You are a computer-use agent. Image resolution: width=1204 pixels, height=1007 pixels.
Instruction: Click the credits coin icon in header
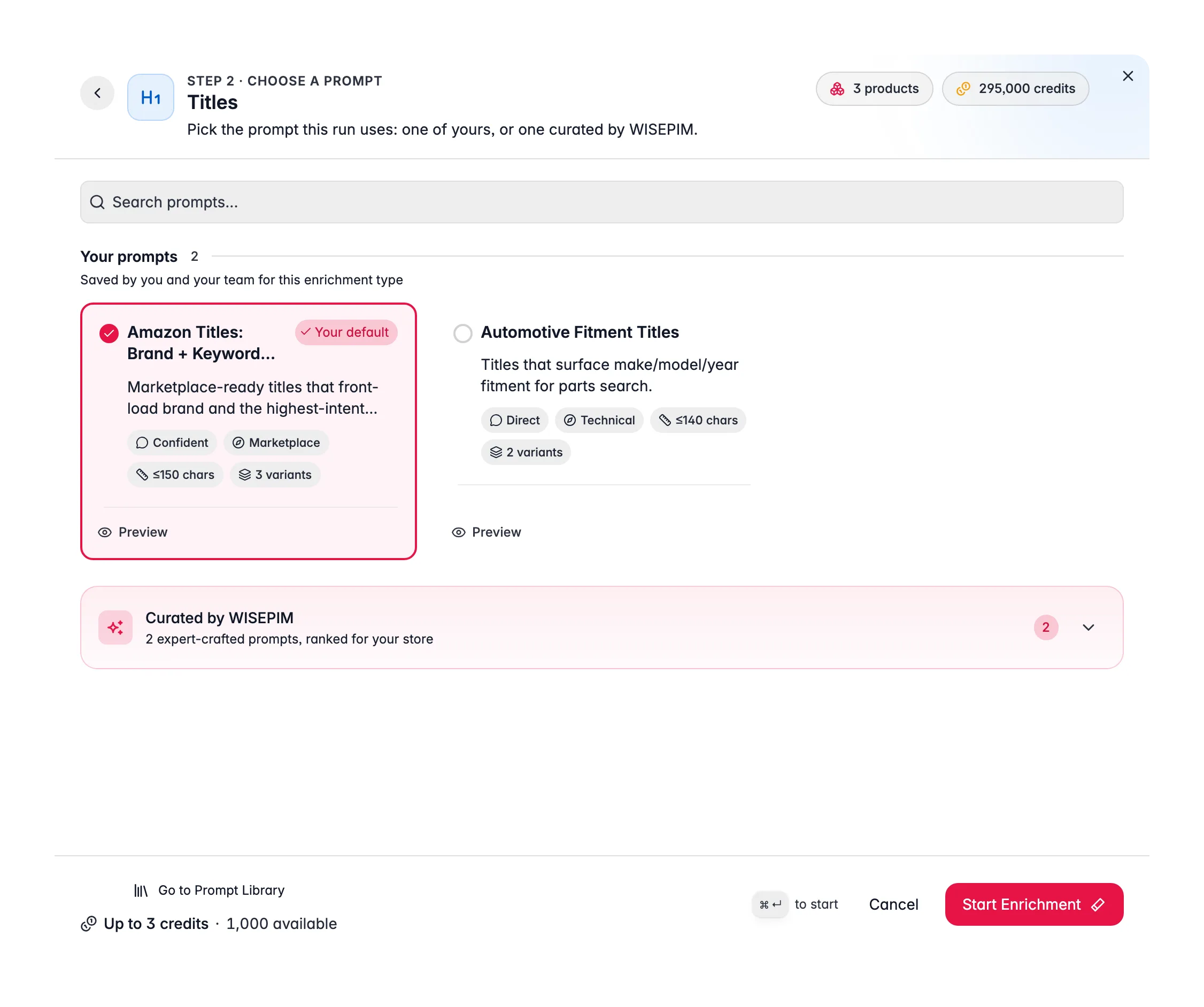tap(963, 89)
